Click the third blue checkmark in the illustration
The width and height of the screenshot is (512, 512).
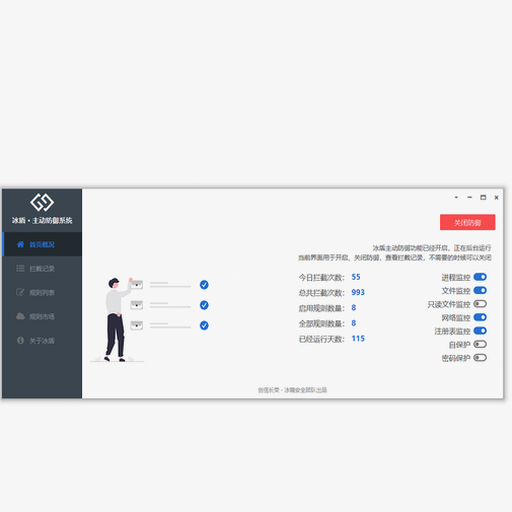pyautogui.click(x=204, y=325)
